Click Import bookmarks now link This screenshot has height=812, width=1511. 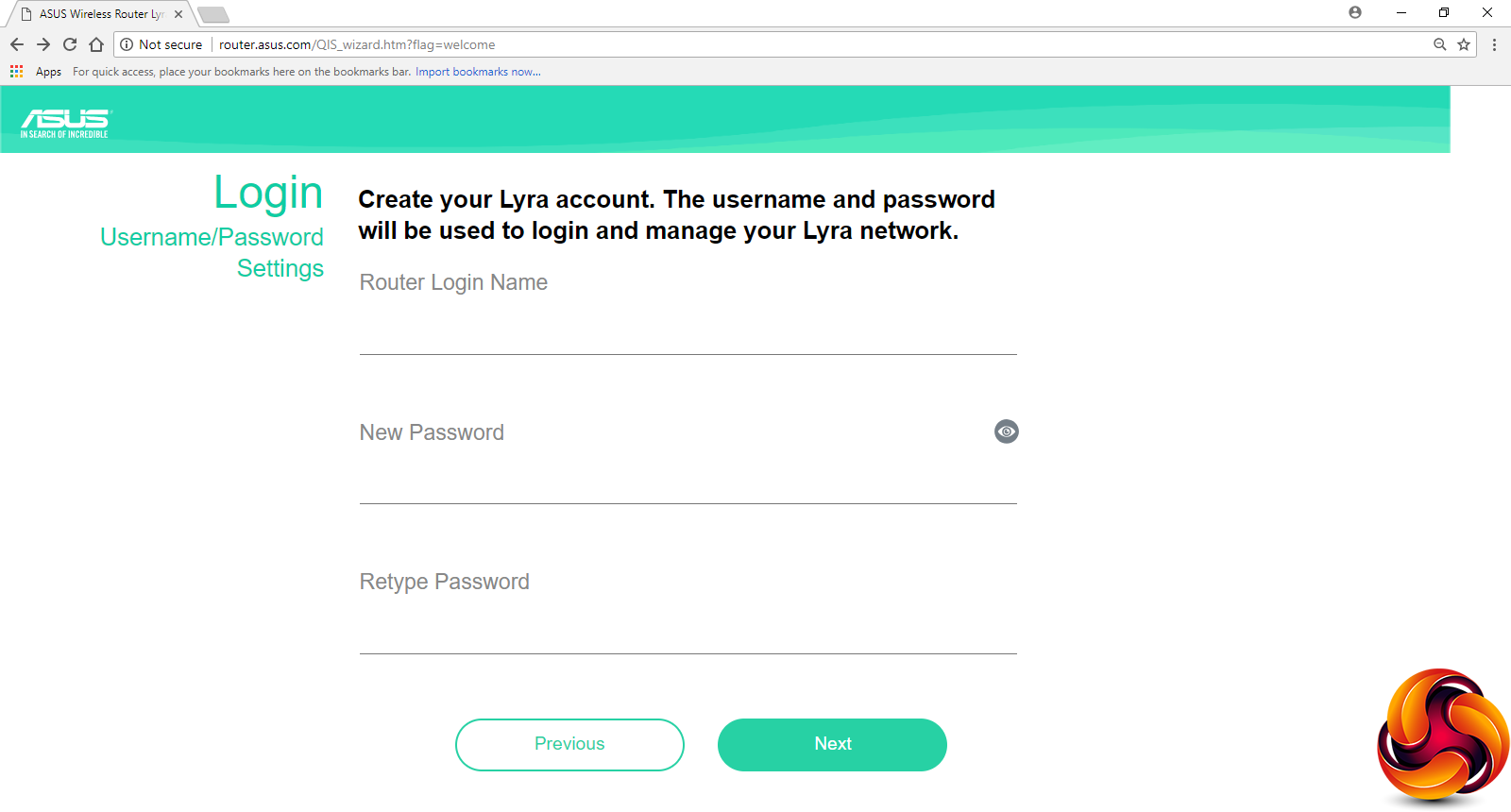pyautogui.click(x=478, y=72)
